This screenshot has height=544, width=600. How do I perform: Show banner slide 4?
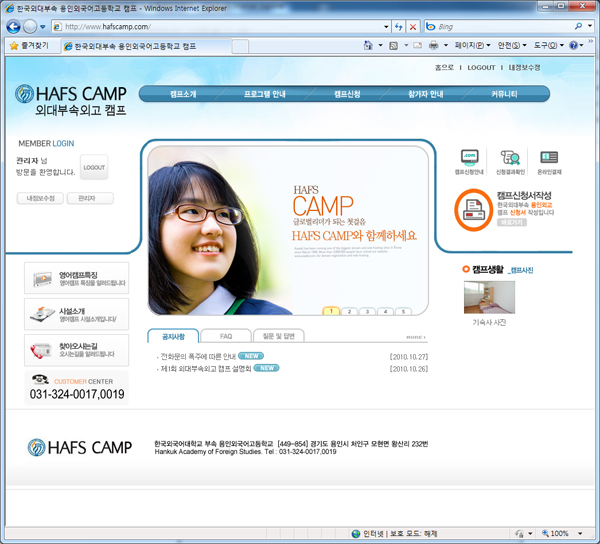[x=385, y=311]
